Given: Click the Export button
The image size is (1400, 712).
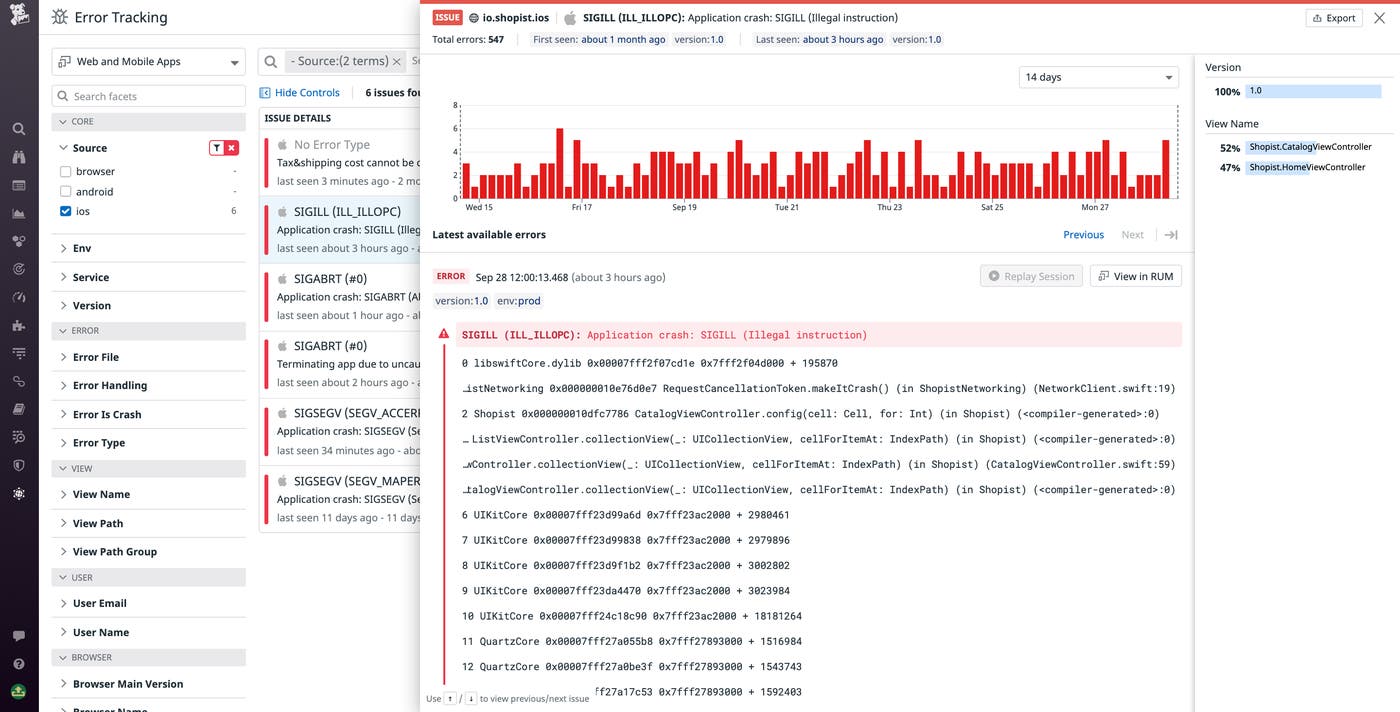Looking at the screenshot, I should tap(1333, 17).
